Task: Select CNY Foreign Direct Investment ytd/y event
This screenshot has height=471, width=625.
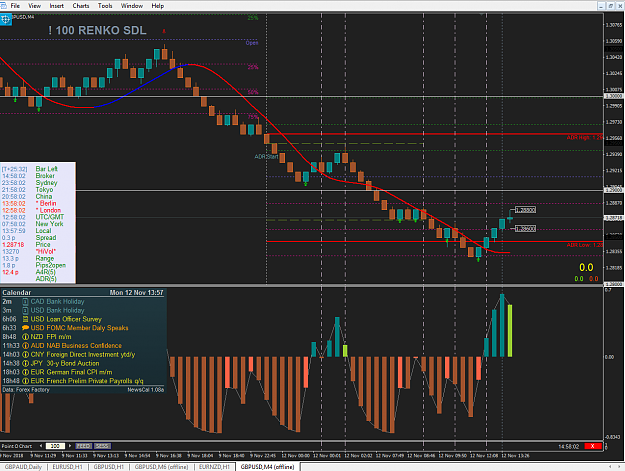Action: [x=83, y=354]
